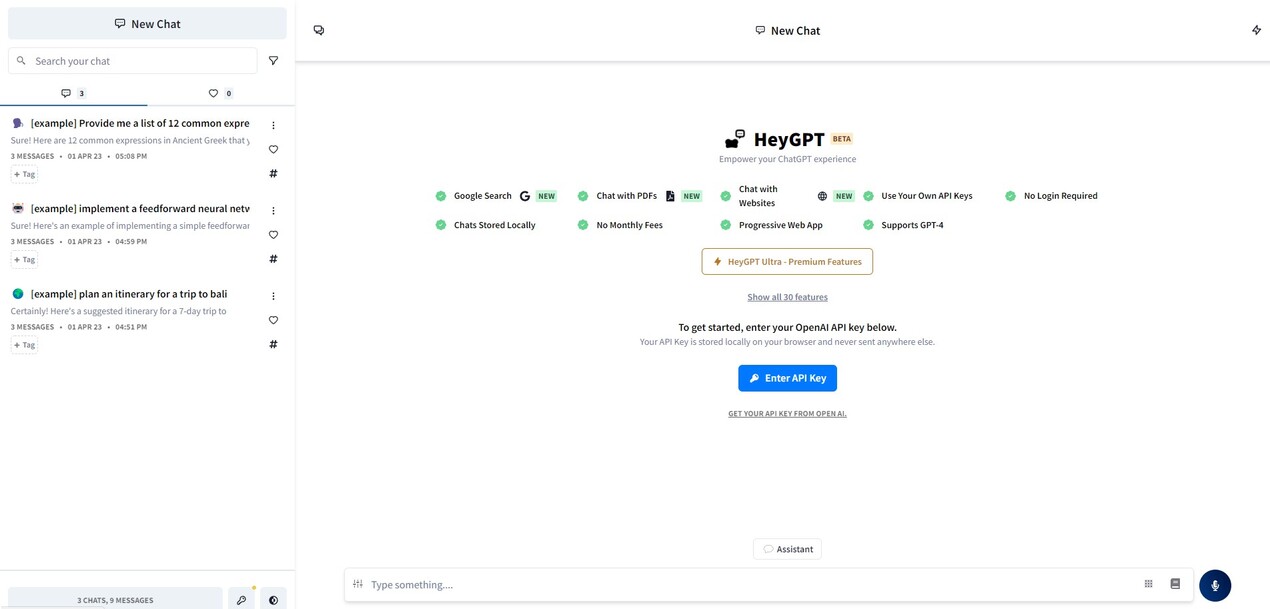Click the hash icon on the Greek expressions chat
The width and height of the screenshot is (1270, 609).
click(x=273, y=173)
